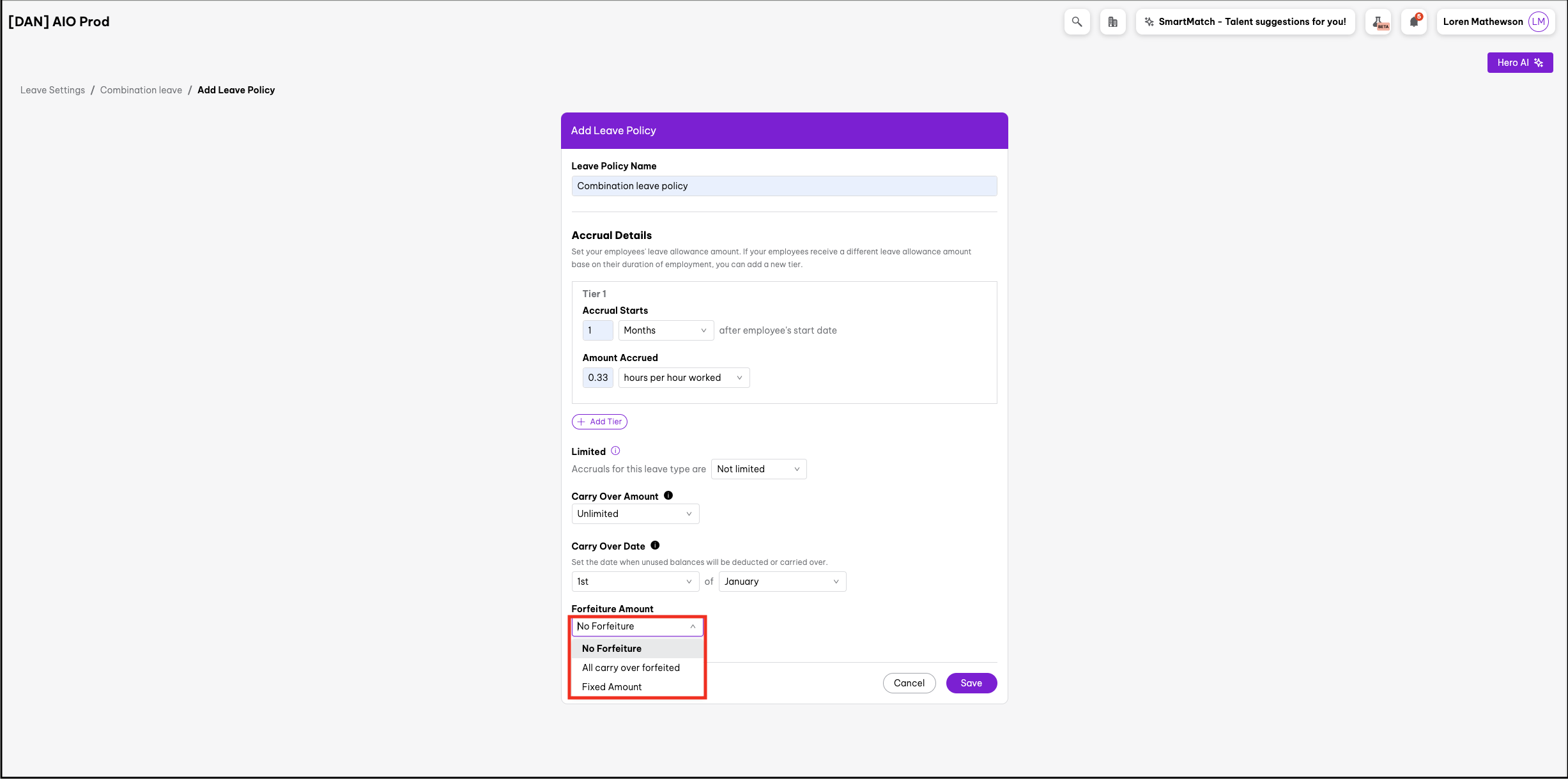Screen dimensions: 1568x779
Task: Open SmartMatch talent suggestions
Action: tap(1245, 22)
